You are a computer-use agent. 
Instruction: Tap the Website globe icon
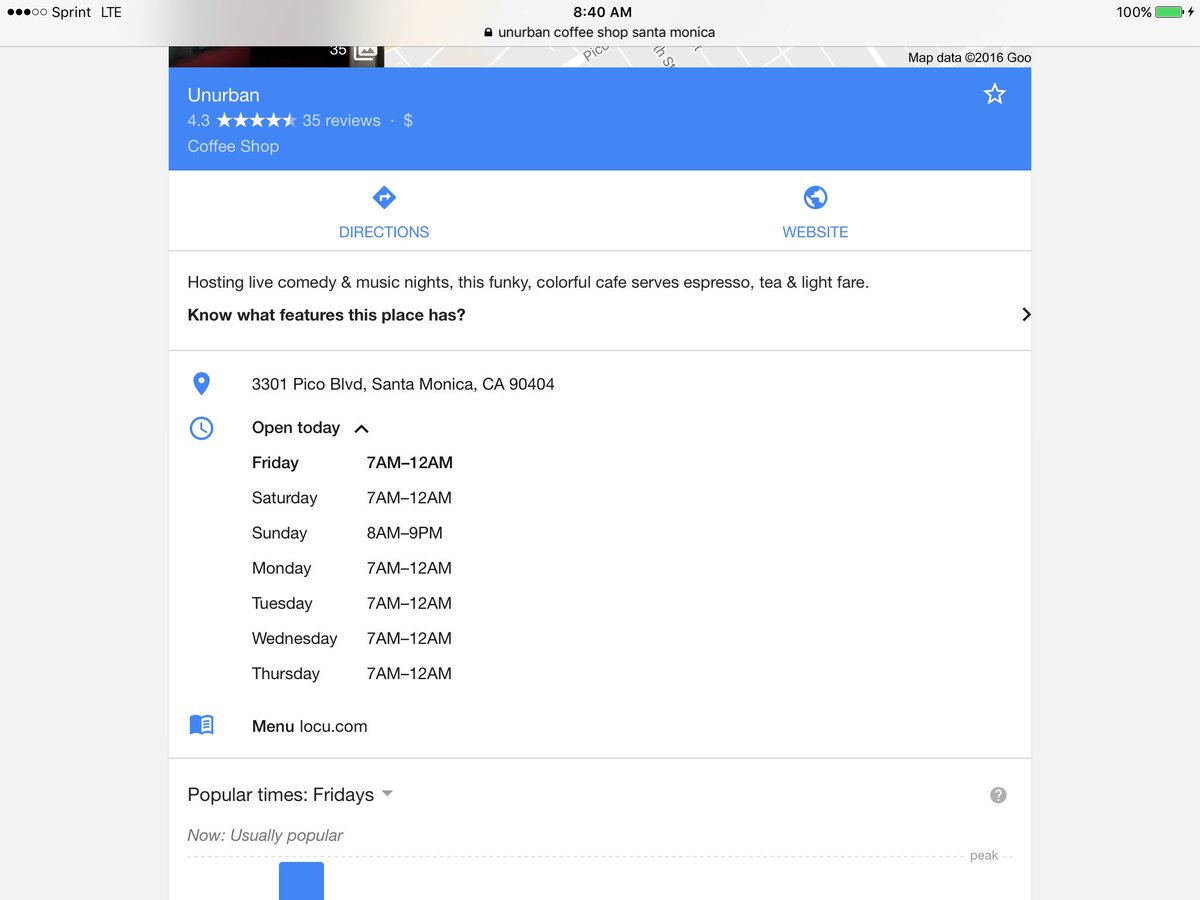pyautogui.click(x=815, y=197)
